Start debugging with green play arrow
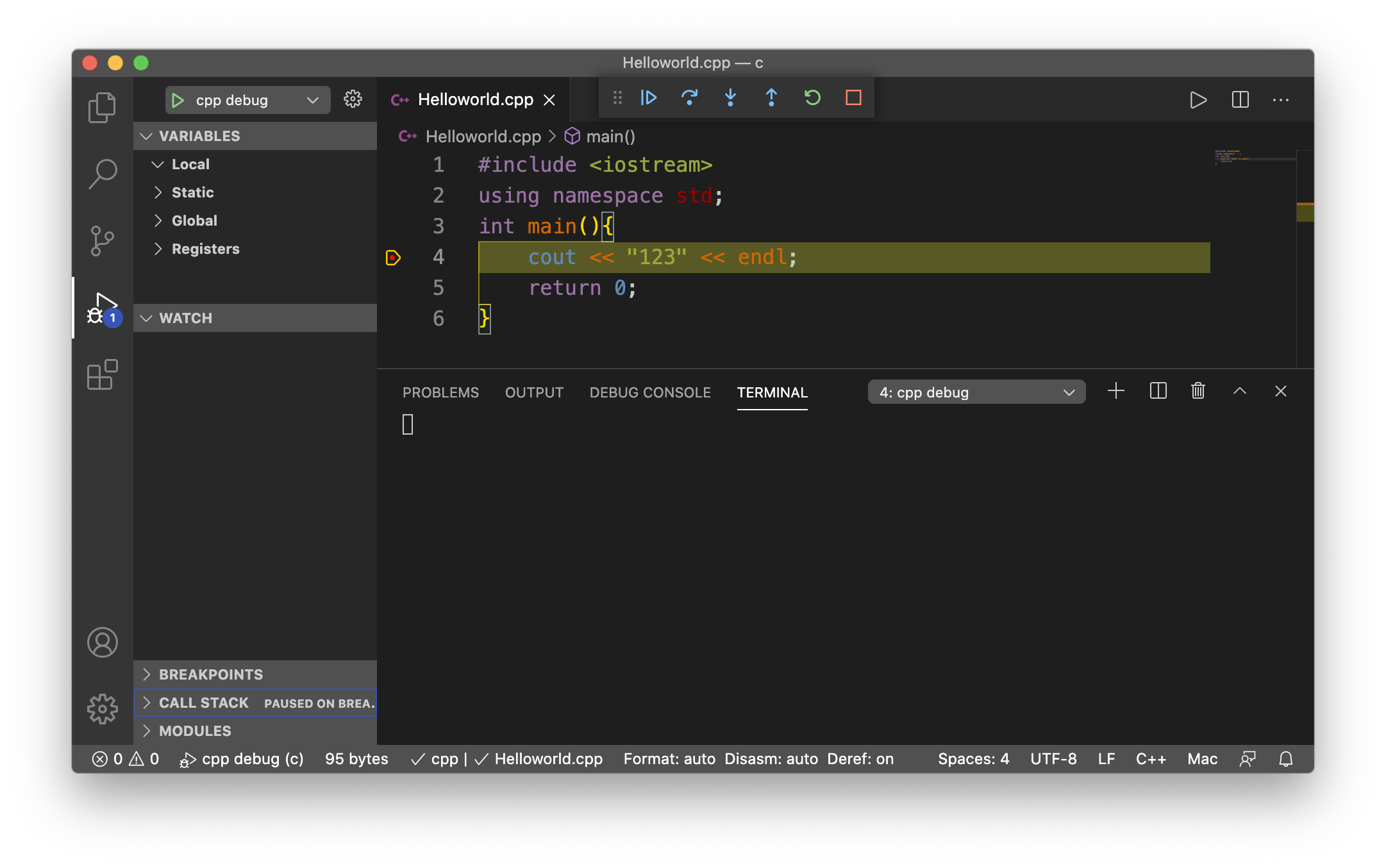Viewport: 1386px width, 868px height. (178, 100)
